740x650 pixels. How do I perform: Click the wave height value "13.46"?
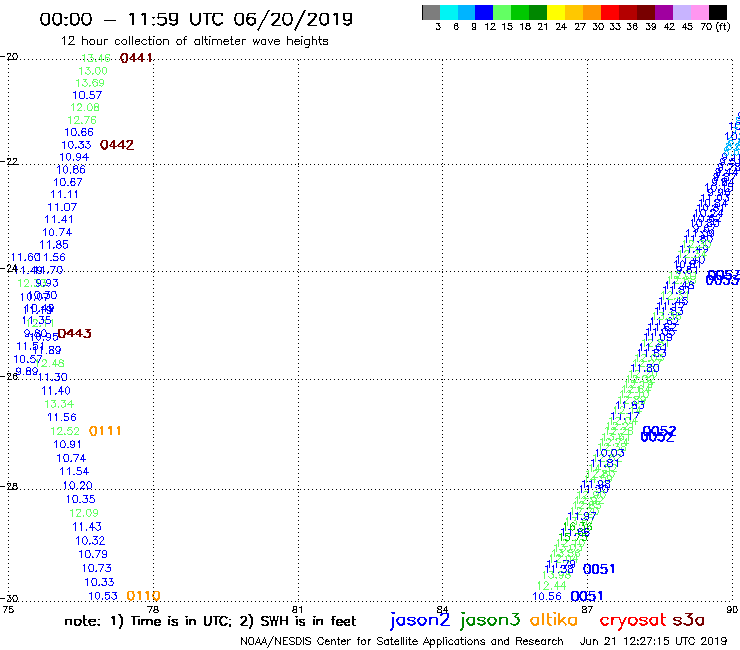tap(96, 58)
